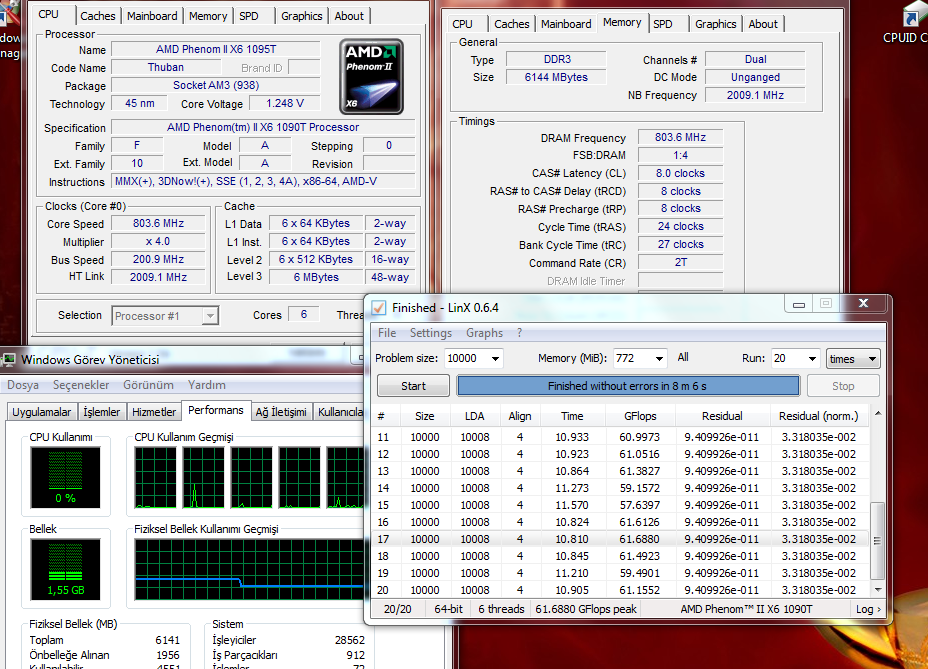Select result row 17 in LinX table
The height and width of the screenshot is (669, 928).
coord(620,539)
